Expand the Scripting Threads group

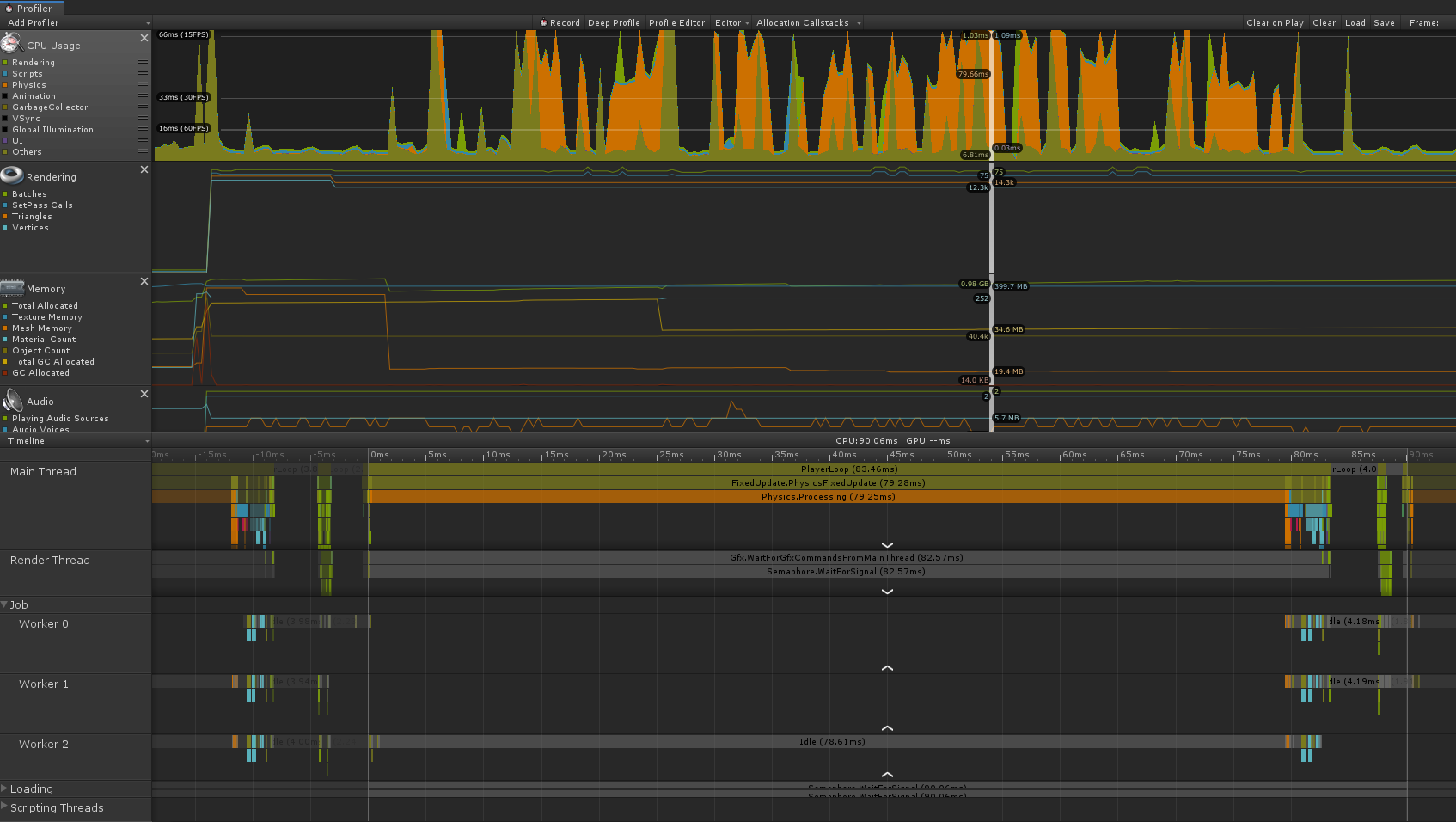4,807
